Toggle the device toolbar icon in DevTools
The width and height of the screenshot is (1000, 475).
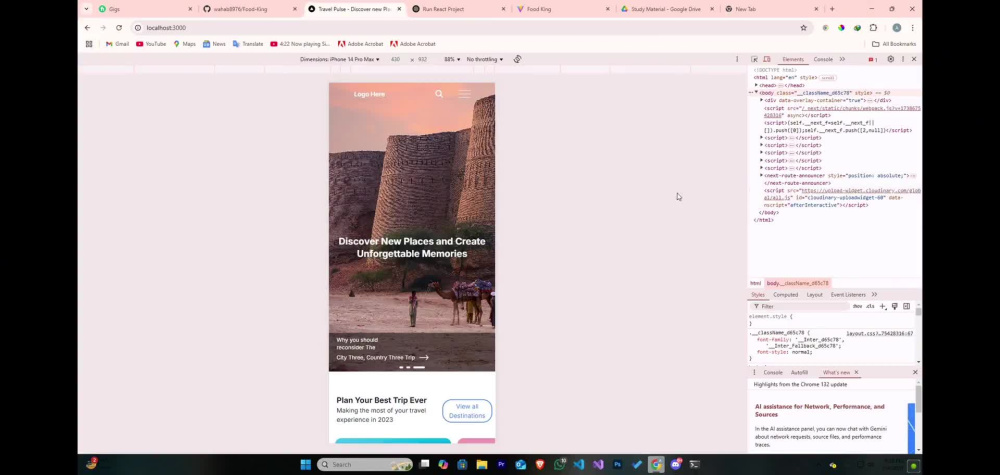[767, 59]
